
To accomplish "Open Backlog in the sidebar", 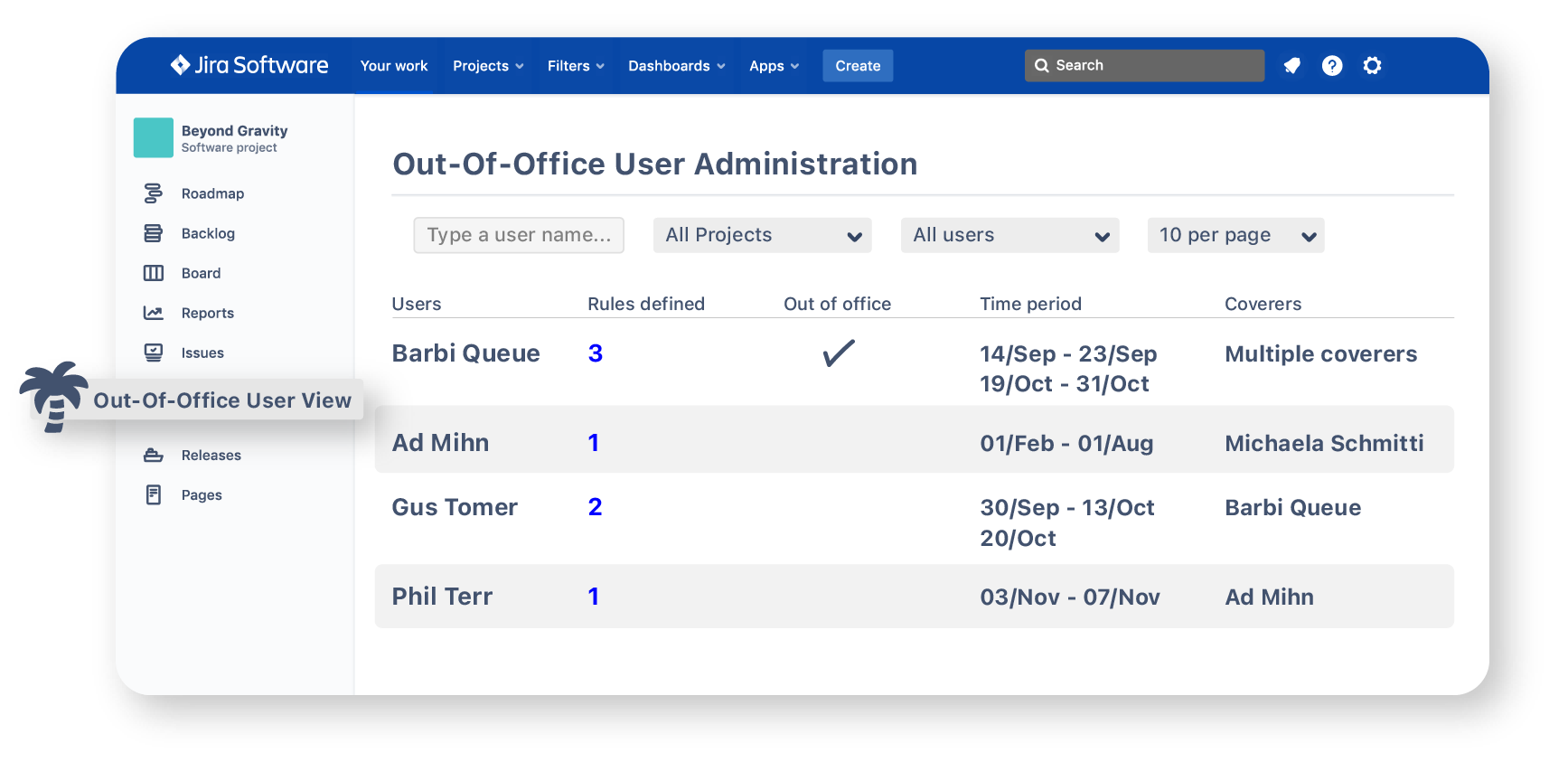I will click(x=208, y=233).
